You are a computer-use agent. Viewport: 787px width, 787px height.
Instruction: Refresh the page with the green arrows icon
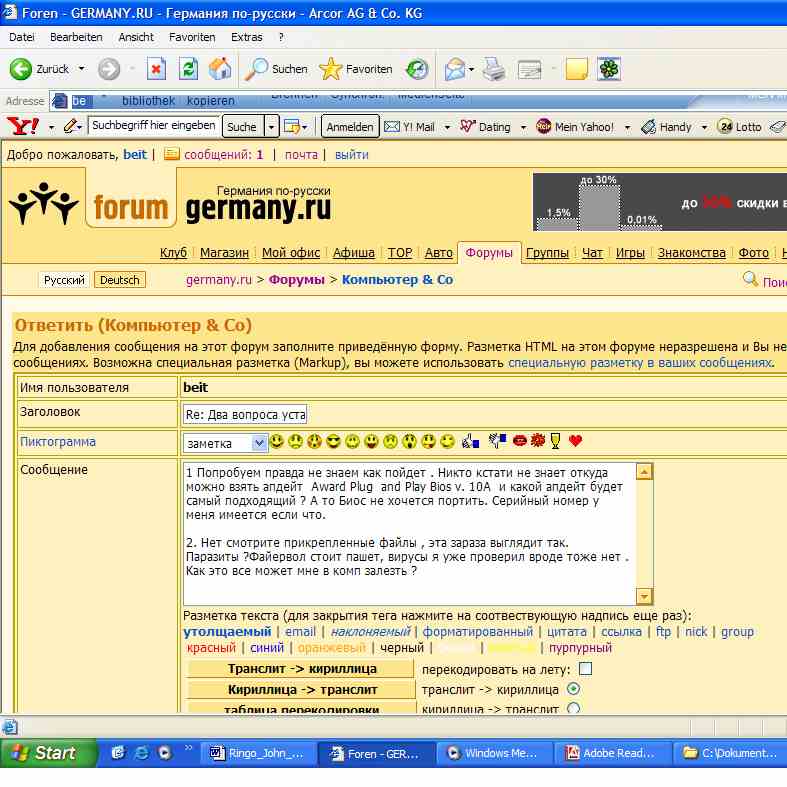pyautogui.click(x=188, y=69)
